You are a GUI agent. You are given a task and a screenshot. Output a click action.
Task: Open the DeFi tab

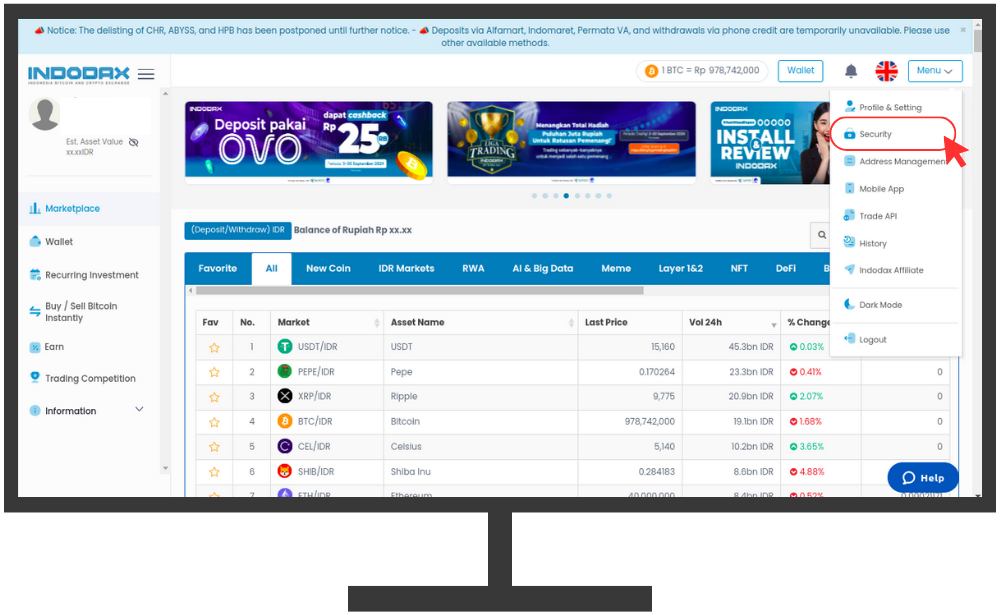(786, 269)
